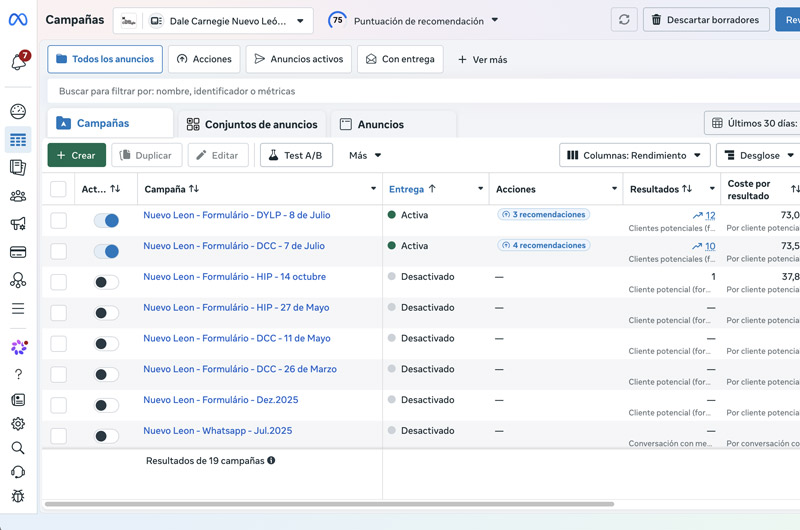
Task: Click the bug report icon
Action: (x=18, y=496)
